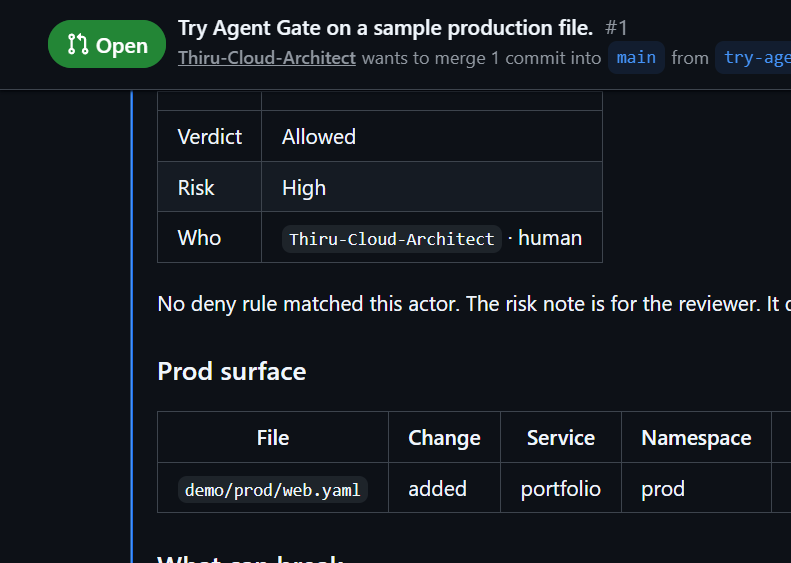The width and height of the screenshot is (791, 563).
Task: Open the main base branch link
Action: [636, 58]
